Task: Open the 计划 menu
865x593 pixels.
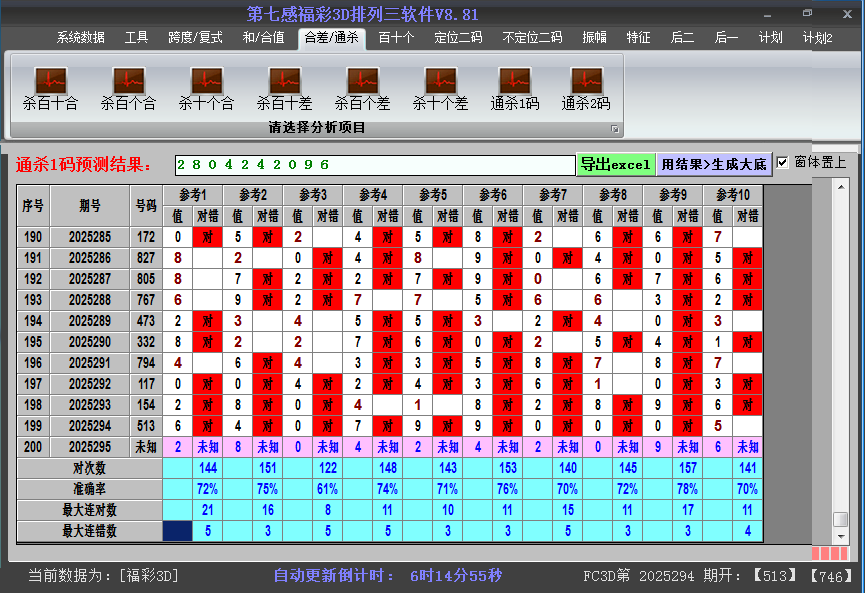Action: [769, 37]
